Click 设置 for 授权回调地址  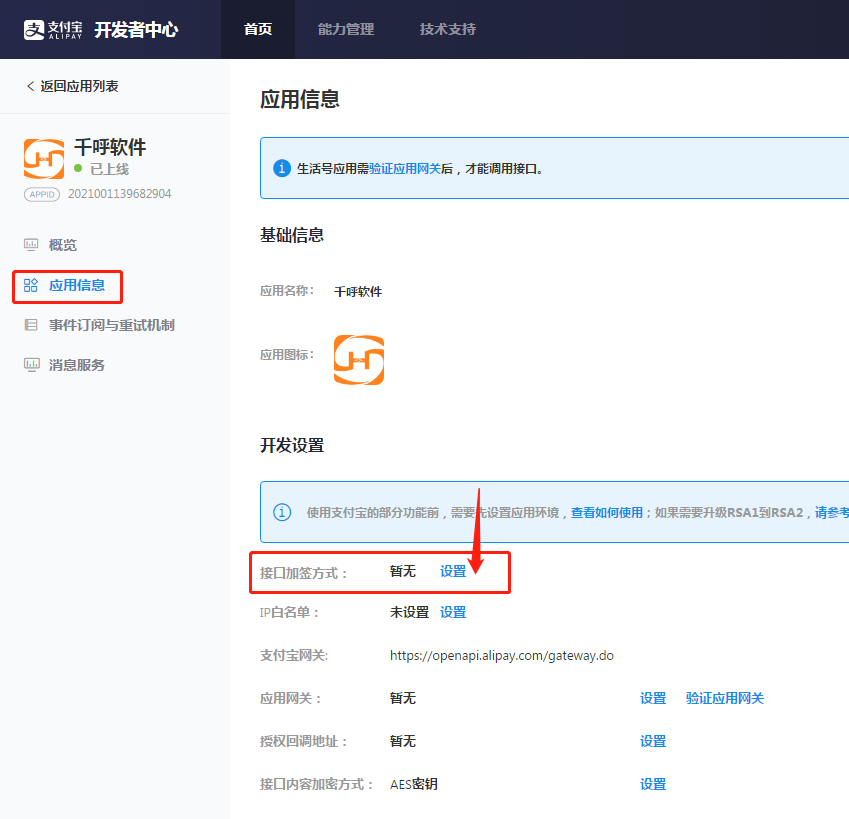point(653,742)
